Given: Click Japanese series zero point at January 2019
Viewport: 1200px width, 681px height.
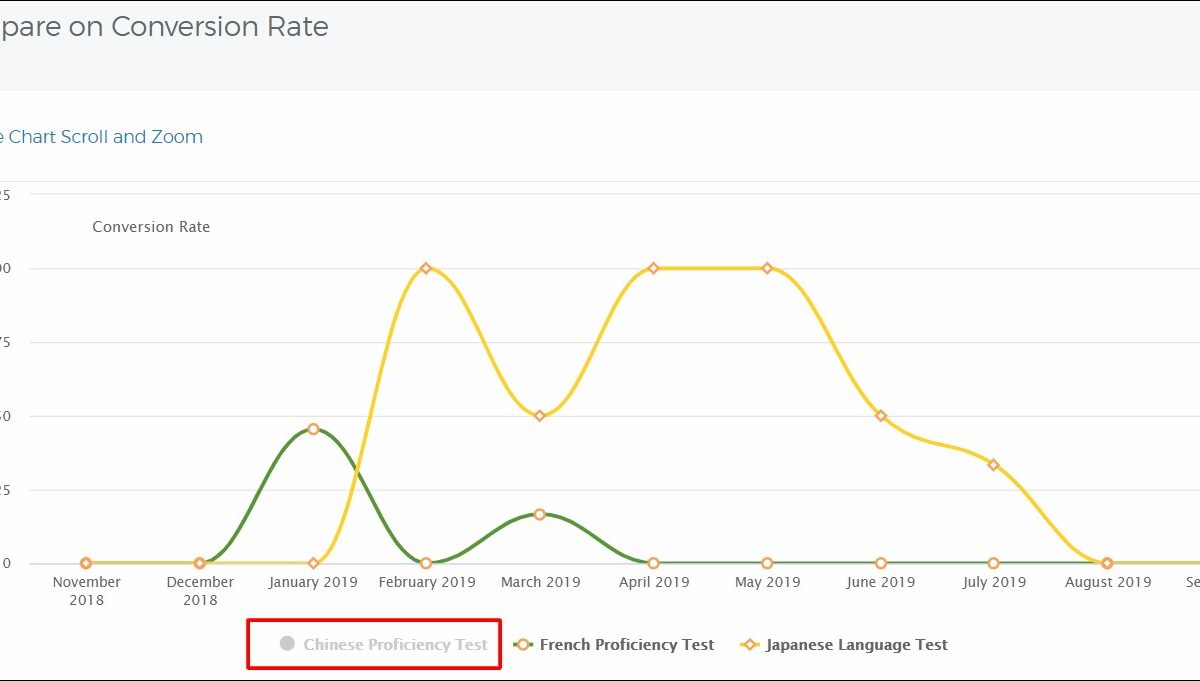Looking at the screenshot, I should (x=314, y=563).
